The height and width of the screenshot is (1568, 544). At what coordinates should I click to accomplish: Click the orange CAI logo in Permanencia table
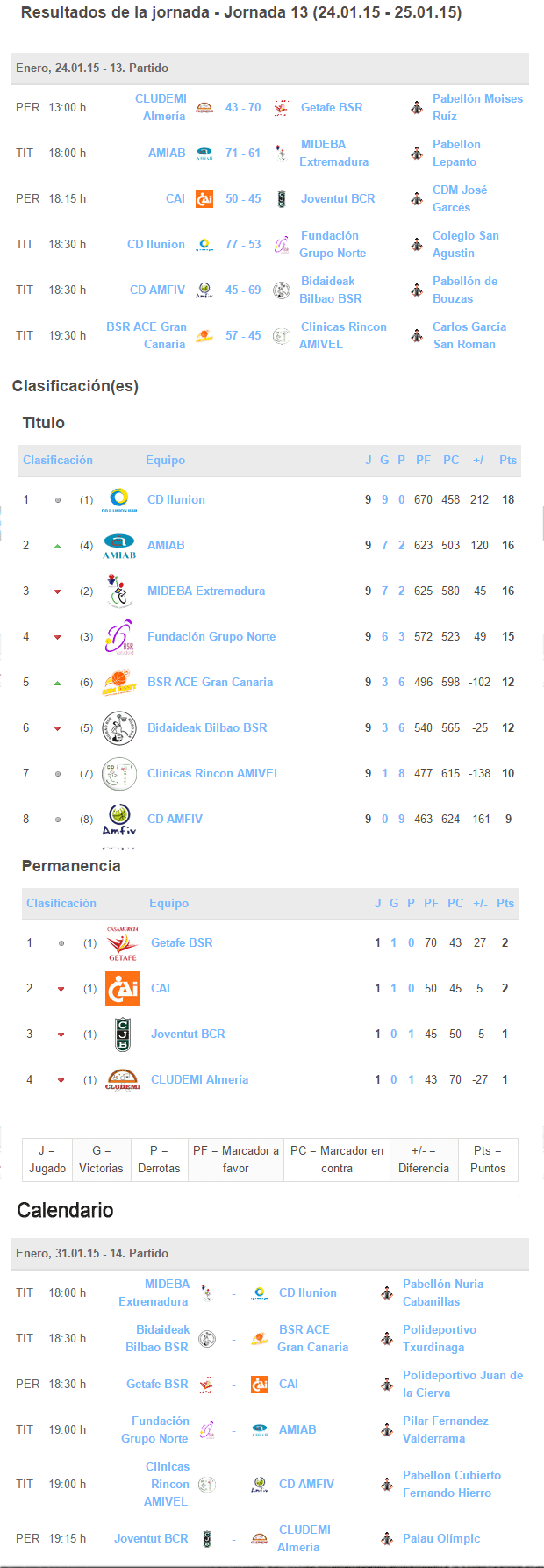click(x=123, y=988)
